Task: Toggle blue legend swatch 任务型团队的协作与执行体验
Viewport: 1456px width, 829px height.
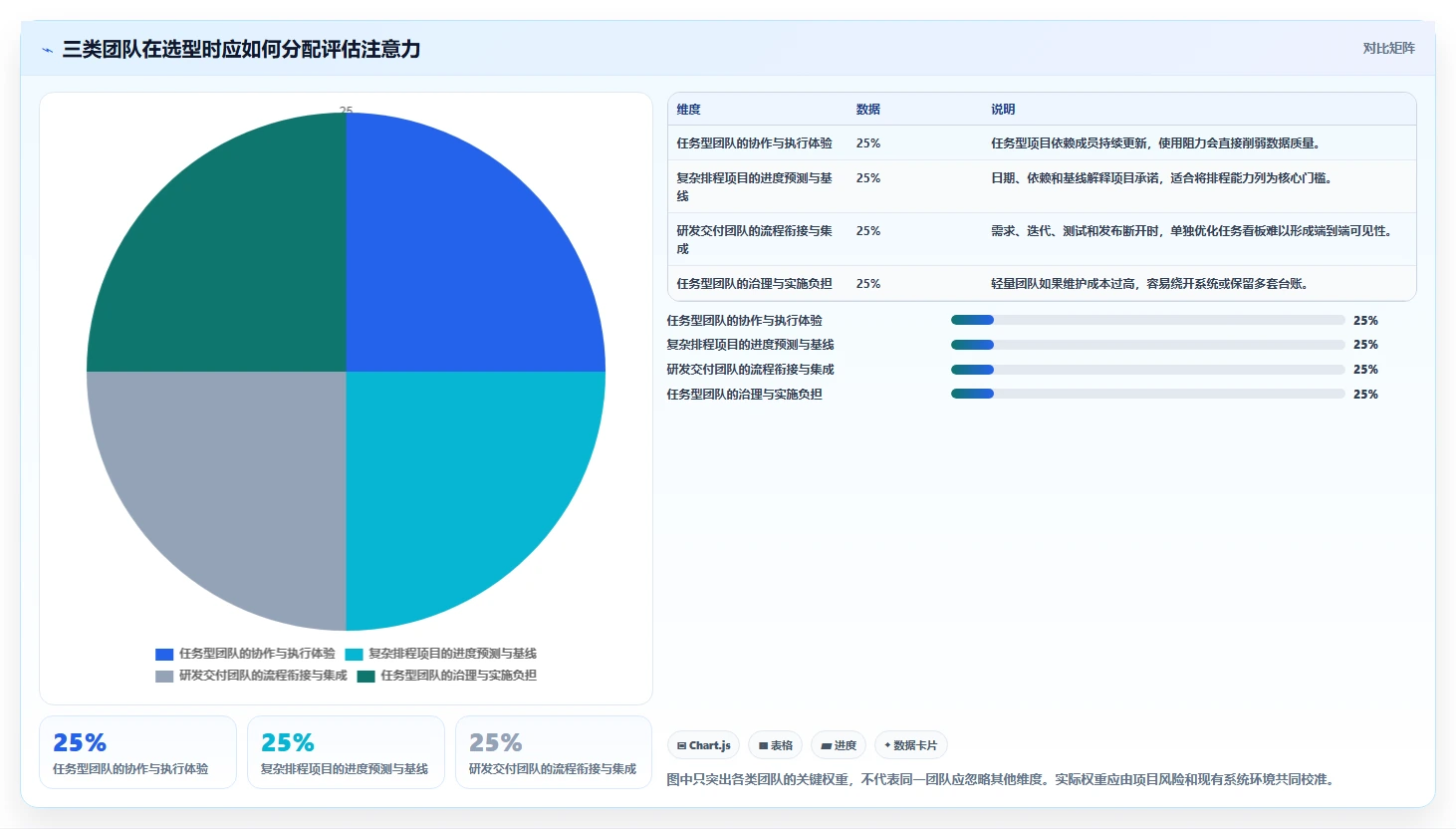Action: click(164, 654)
